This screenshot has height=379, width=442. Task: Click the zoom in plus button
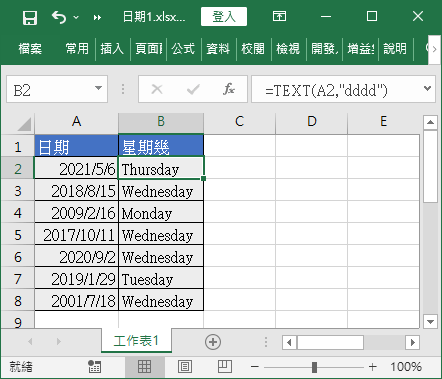tap(373, 367)
